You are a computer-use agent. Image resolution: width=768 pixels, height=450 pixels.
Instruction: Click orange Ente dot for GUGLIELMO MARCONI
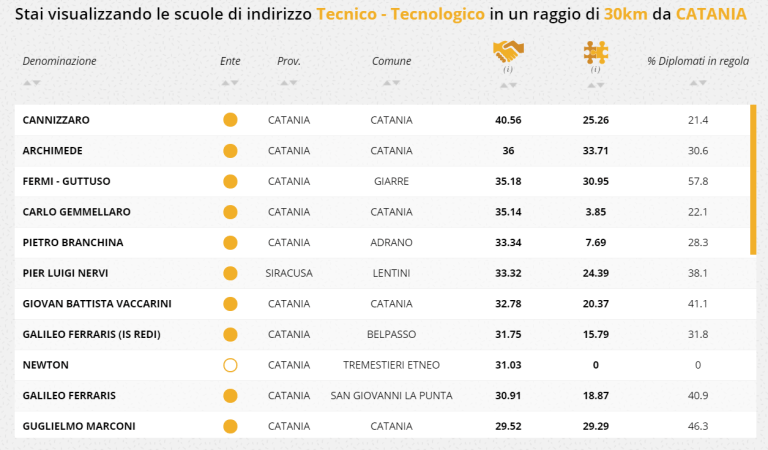pos(230,426)
